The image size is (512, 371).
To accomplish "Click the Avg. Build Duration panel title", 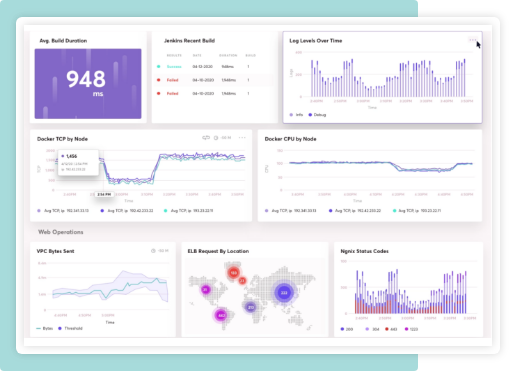I will click(63, 41).
